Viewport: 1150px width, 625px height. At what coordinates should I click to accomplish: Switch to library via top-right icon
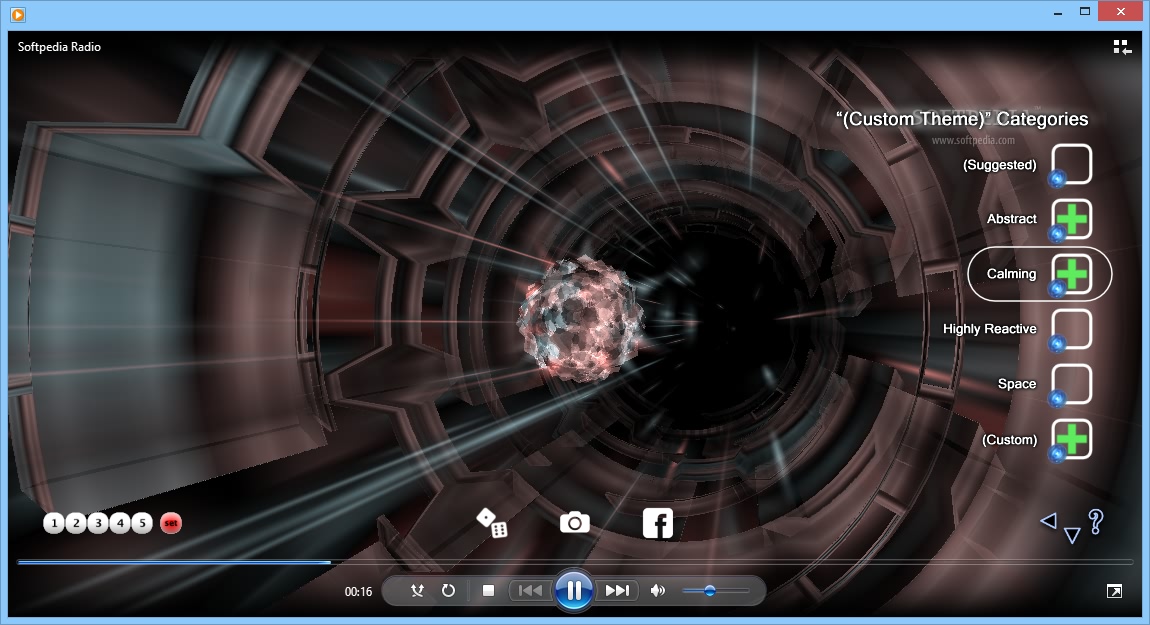point(1122,47)
